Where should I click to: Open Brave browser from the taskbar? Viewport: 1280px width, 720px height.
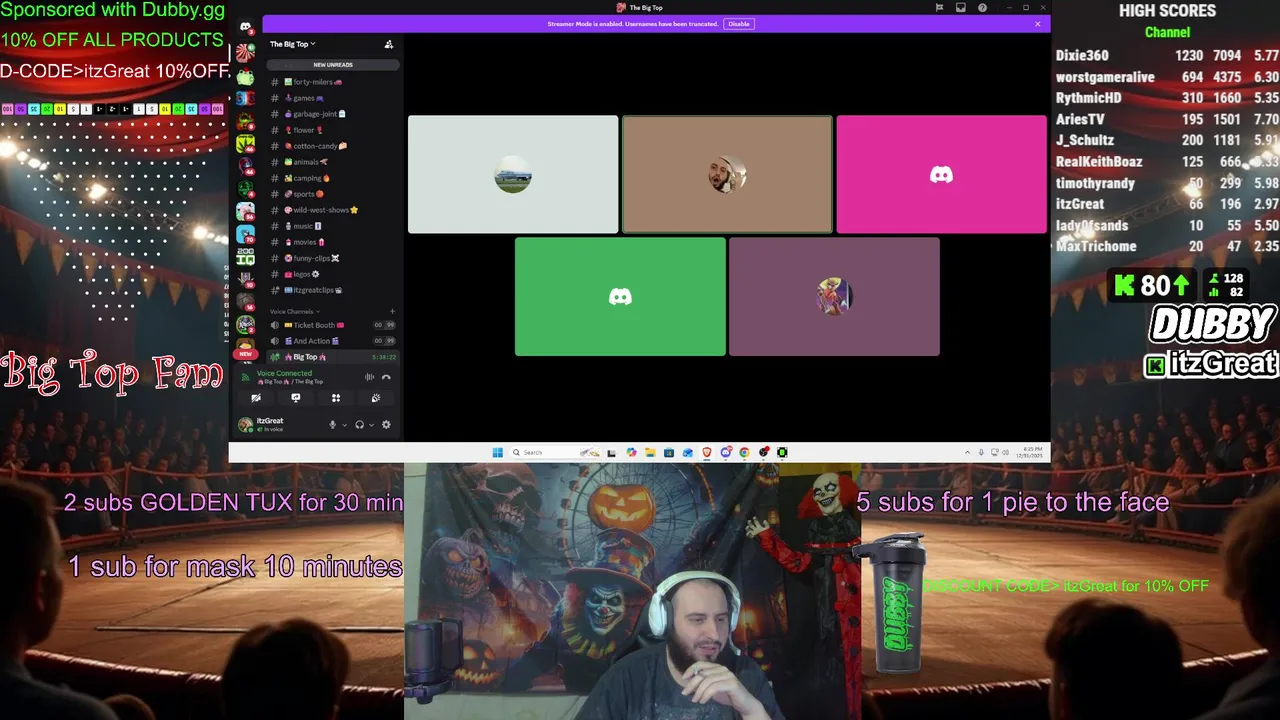coord(707,452)
